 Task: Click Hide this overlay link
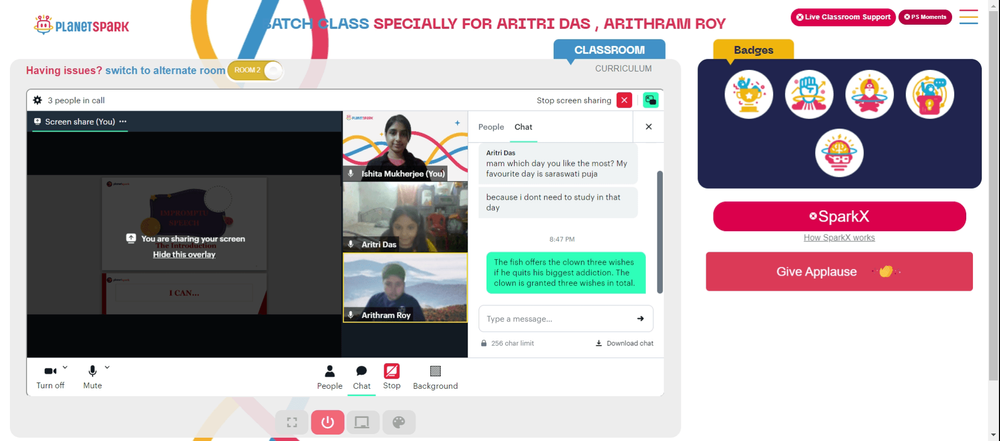pyautogui.click(x=184, y=255)
